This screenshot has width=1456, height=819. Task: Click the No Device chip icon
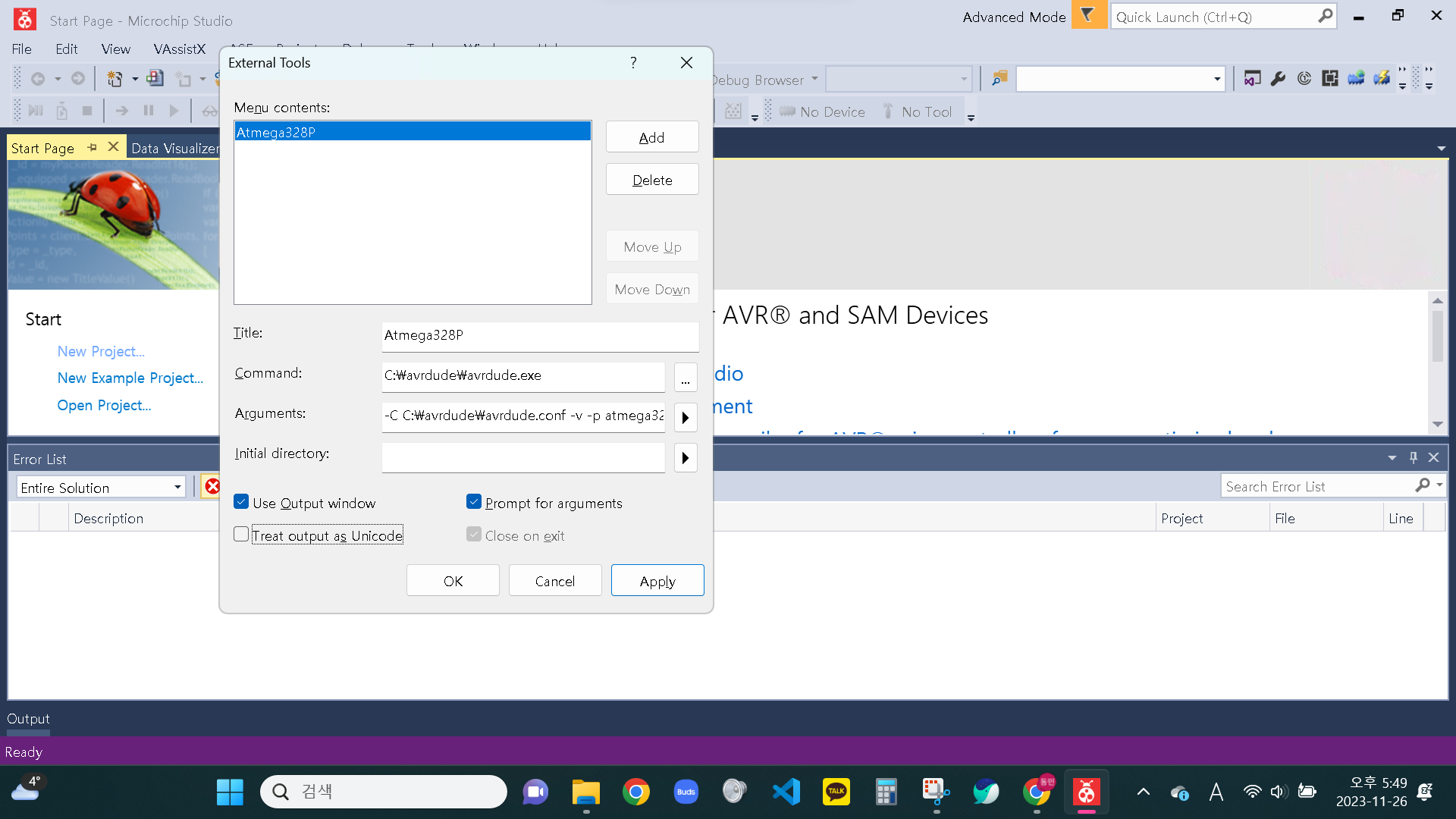pyautogui.click(x=787, y=111)
